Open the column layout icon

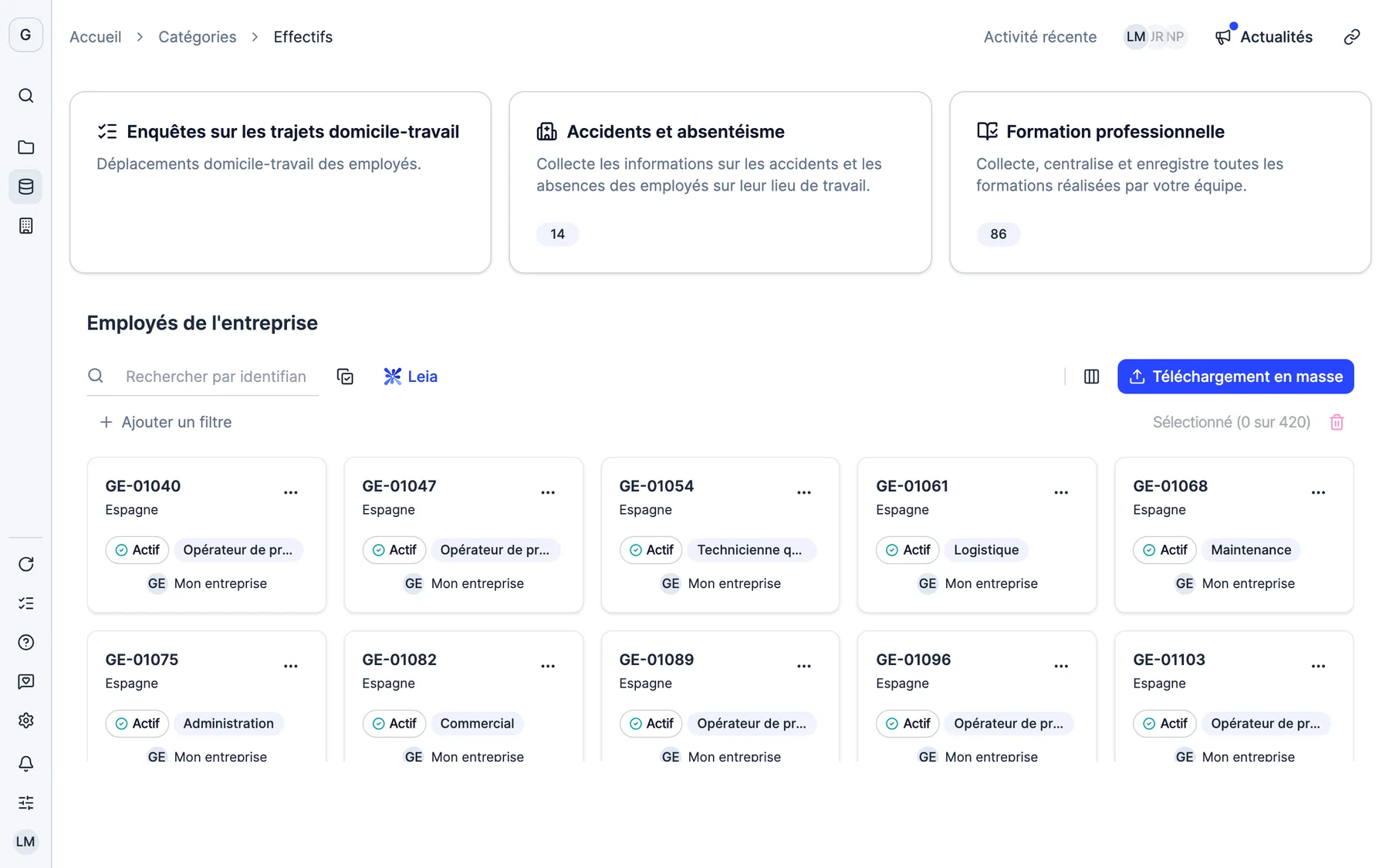point(1091,377)
